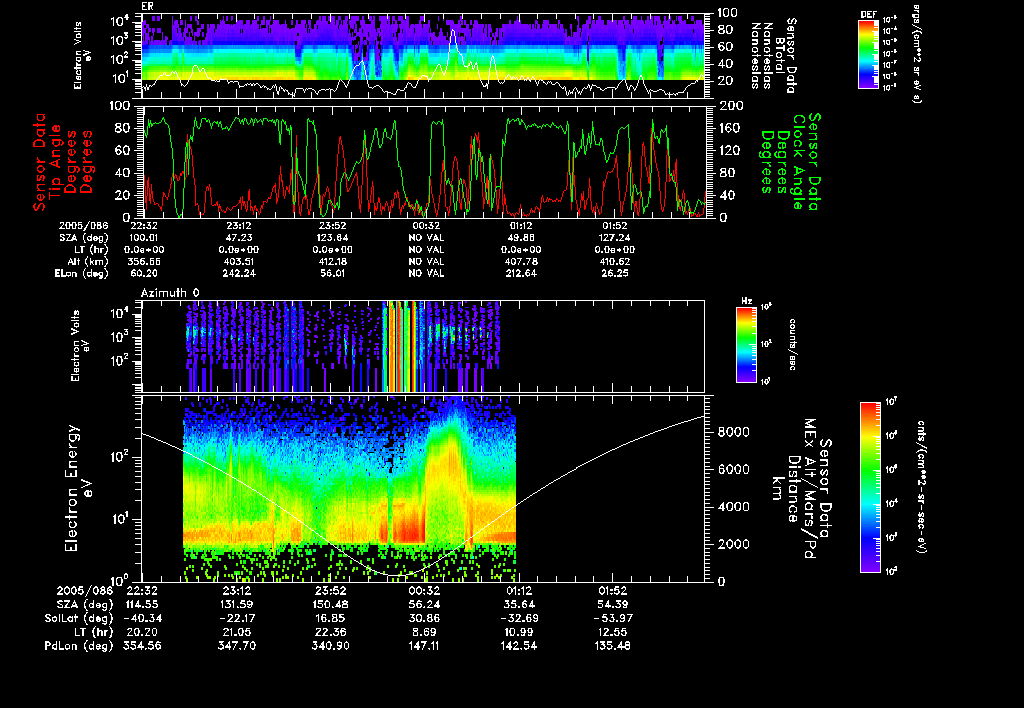This screenshot has width=1024, height=708.
Task: Select altitude value 356.66
Action: click(144, 261)
